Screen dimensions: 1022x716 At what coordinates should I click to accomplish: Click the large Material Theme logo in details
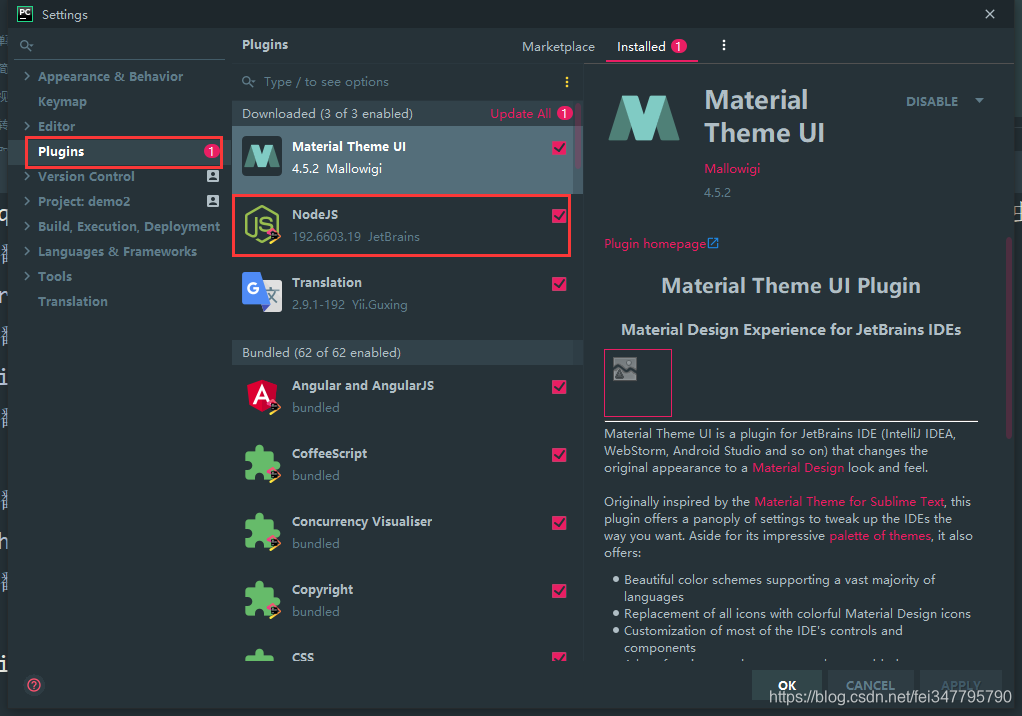coord(644,118)
